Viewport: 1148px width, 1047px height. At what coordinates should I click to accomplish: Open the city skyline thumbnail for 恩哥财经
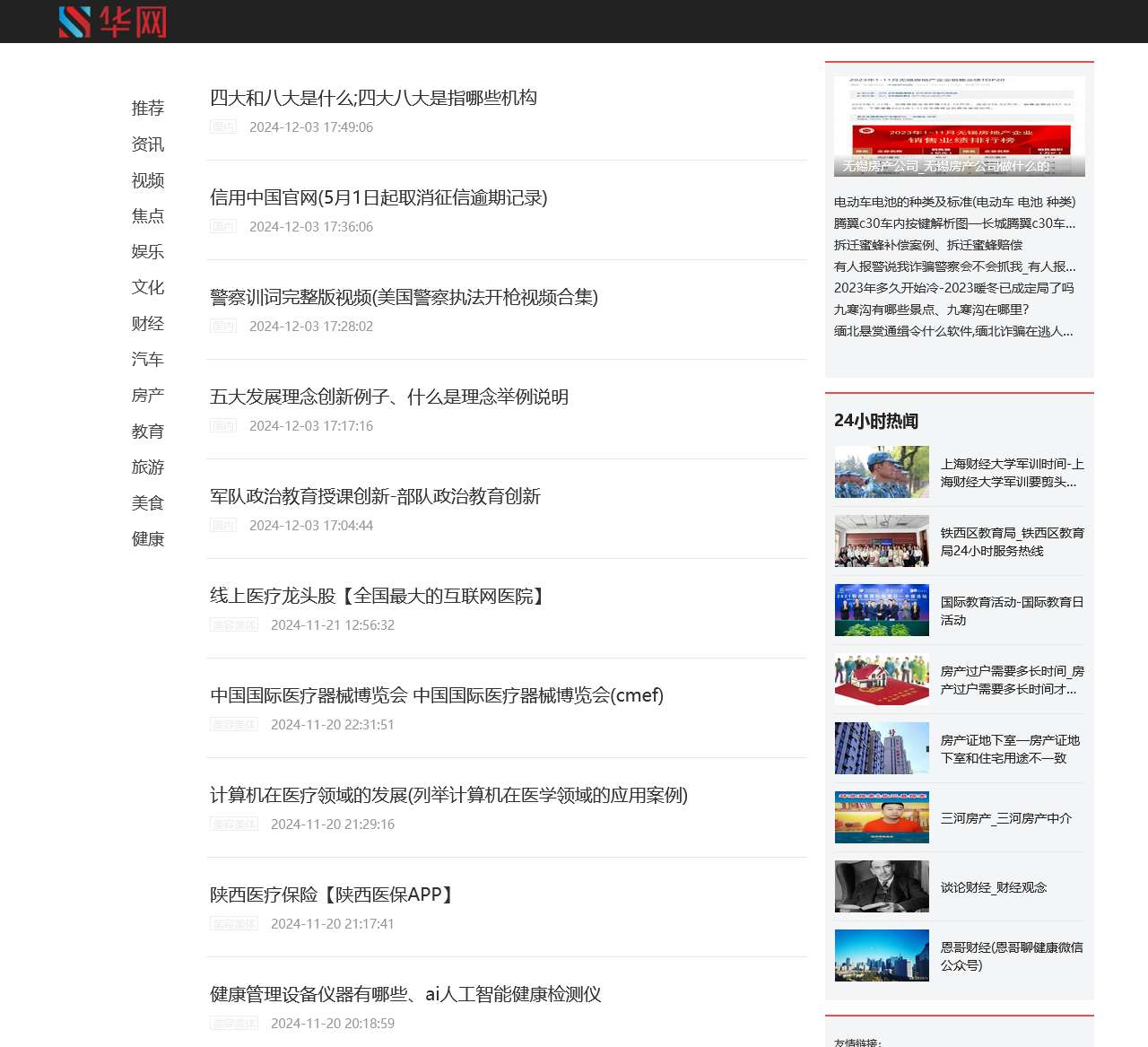click(882, 955)
